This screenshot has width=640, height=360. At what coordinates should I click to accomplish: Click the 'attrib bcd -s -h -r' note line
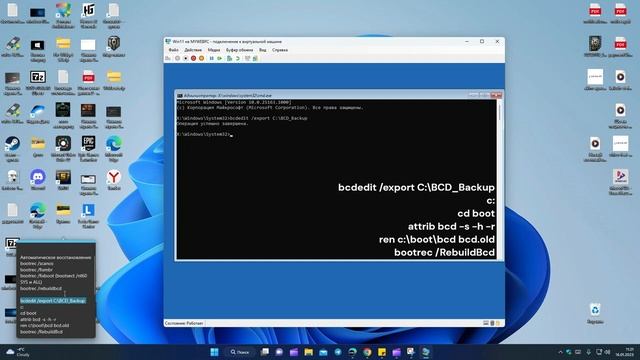(38, 319)
